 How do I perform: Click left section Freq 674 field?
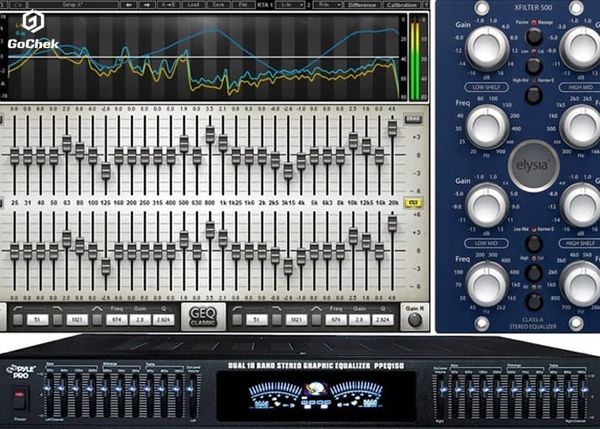(x=116, y=320)
